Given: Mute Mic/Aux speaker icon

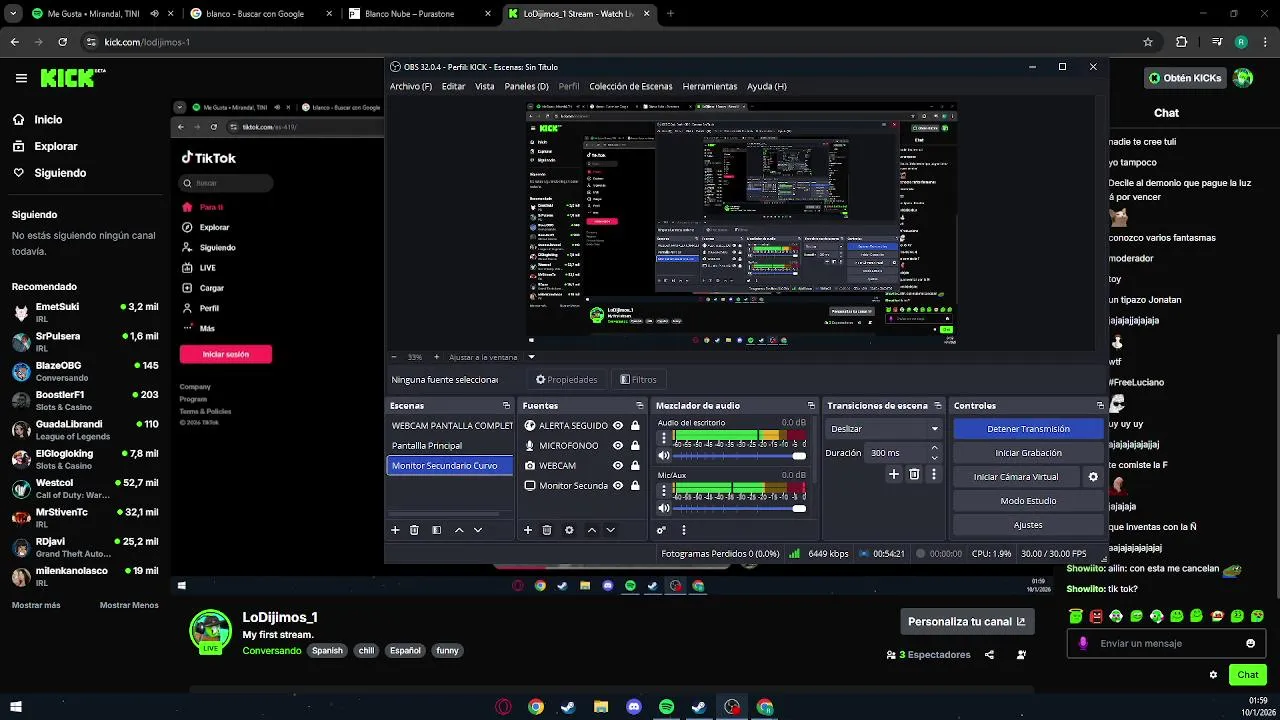Looking at the screenshot, I should click(664, 508).
